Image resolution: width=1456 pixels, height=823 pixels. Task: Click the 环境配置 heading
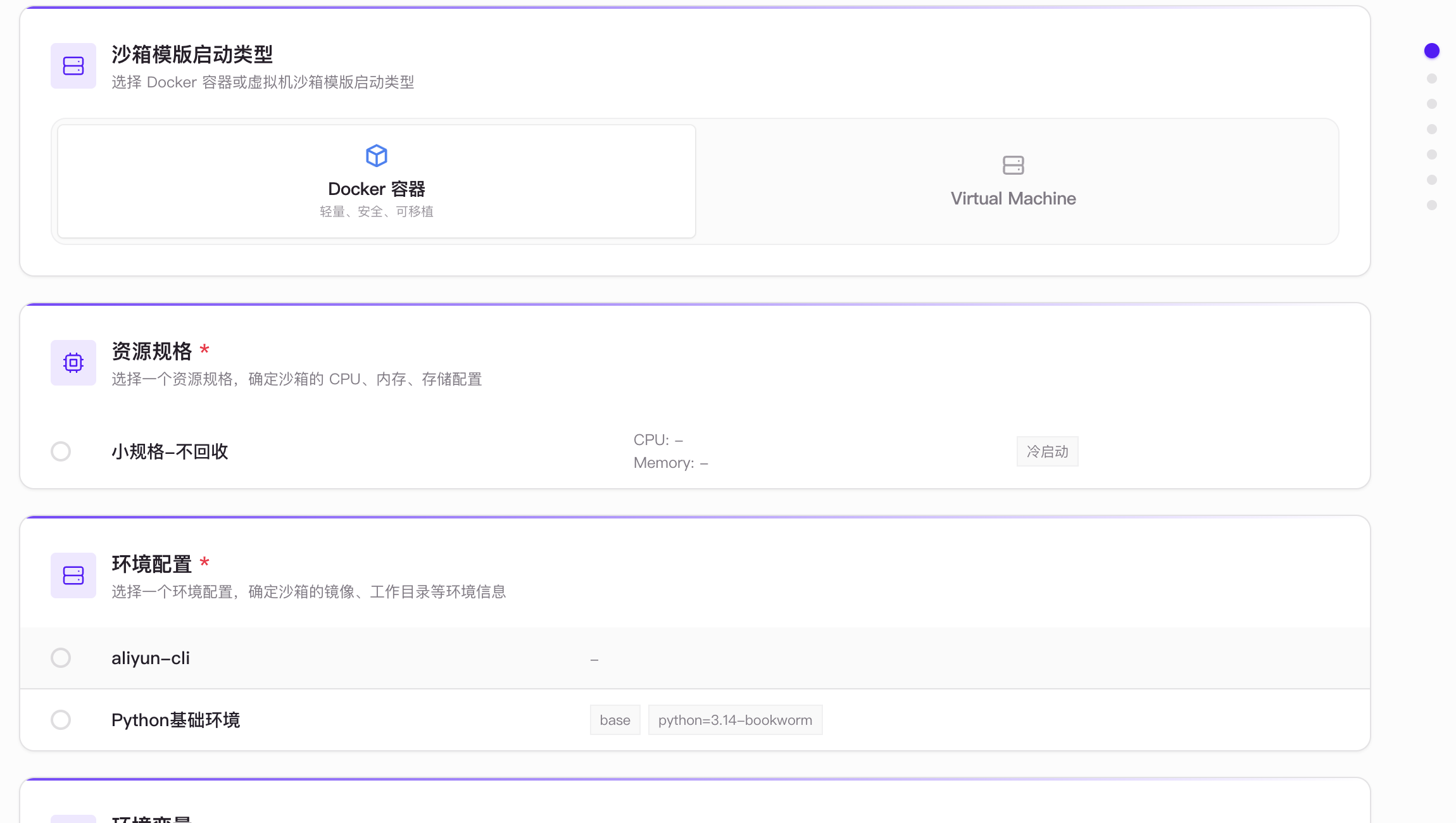tap(152, 564)
